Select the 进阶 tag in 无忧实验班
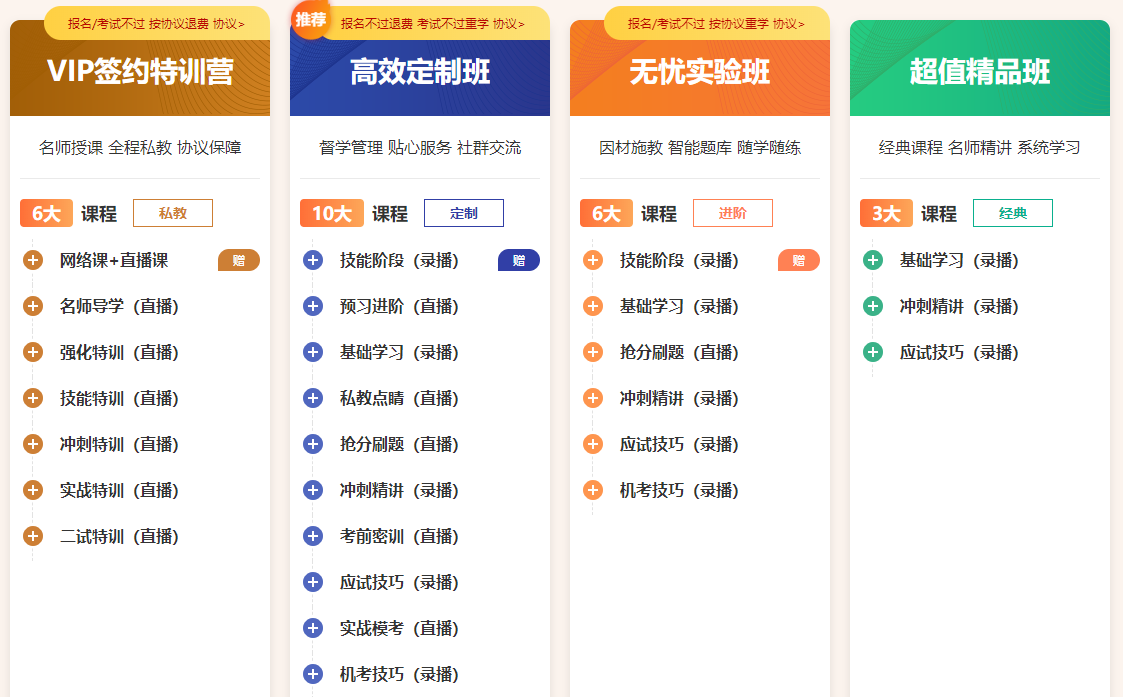 click(733, 213)
